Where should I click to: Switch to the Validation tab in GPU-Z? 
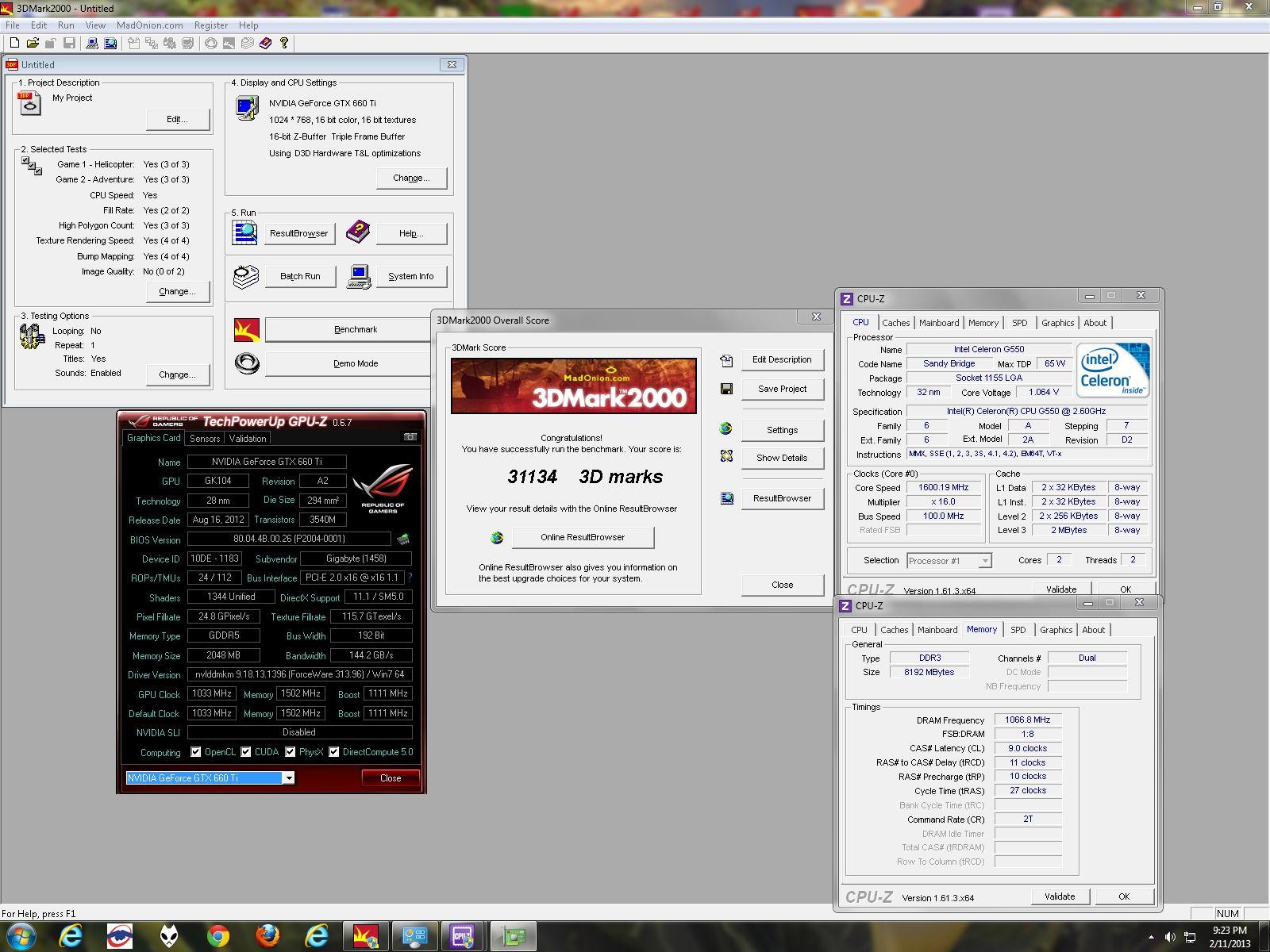tap(248, 438)
